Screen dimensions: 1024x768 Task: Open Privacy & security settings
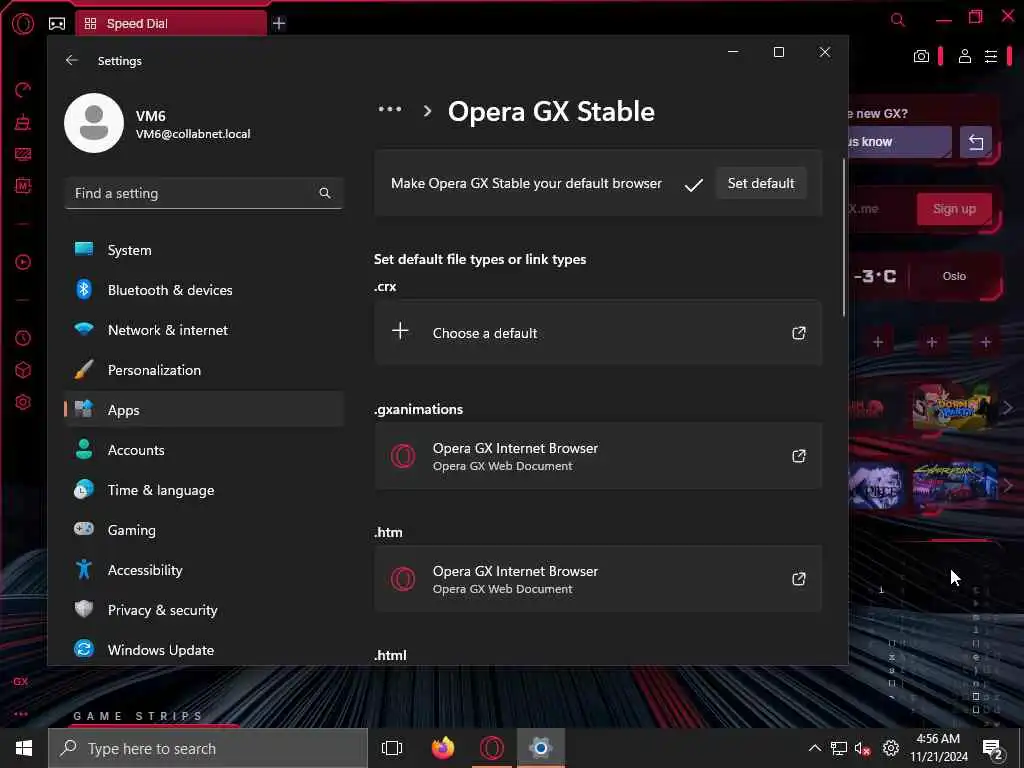coord(204,610)
